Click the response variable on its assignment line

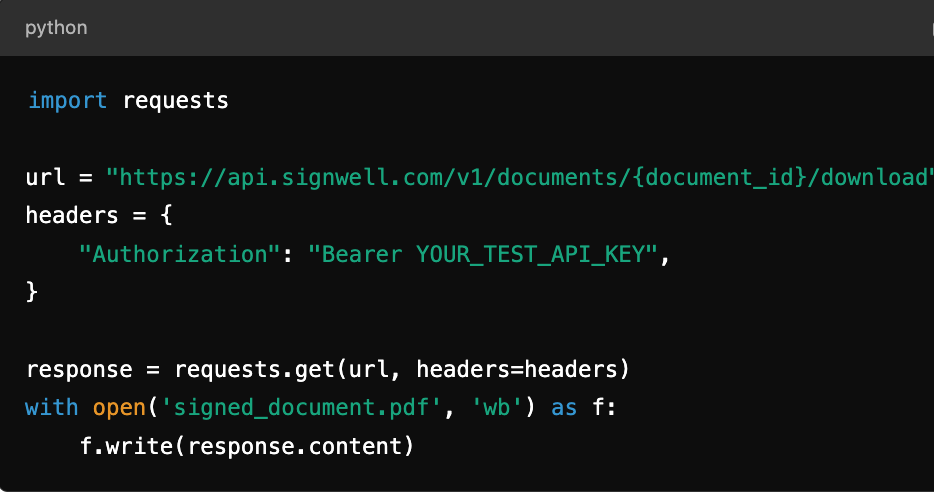[x=79, y=369]
